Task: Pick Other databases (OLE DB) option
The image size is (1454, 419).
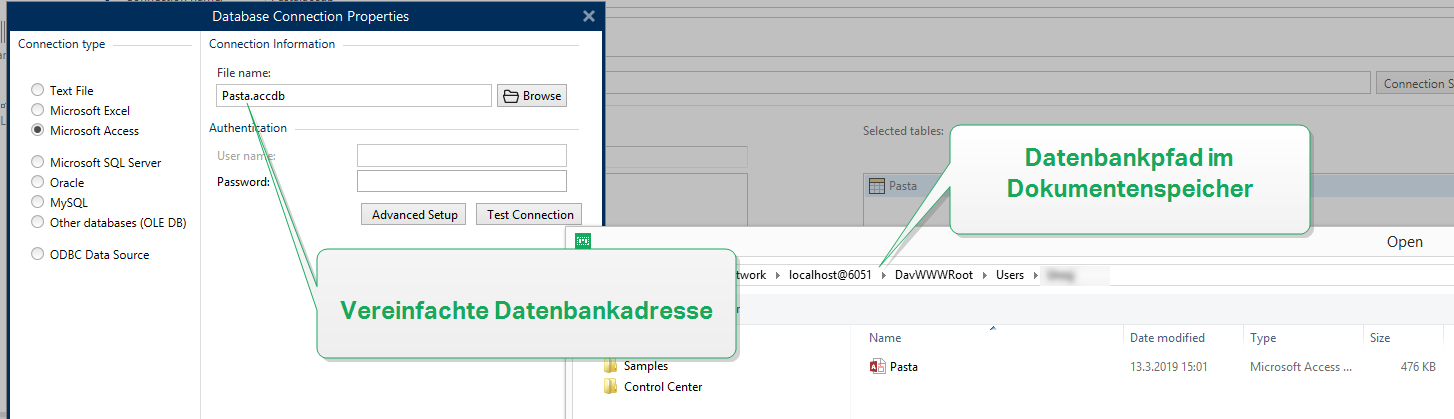Action: pos(38,222)
